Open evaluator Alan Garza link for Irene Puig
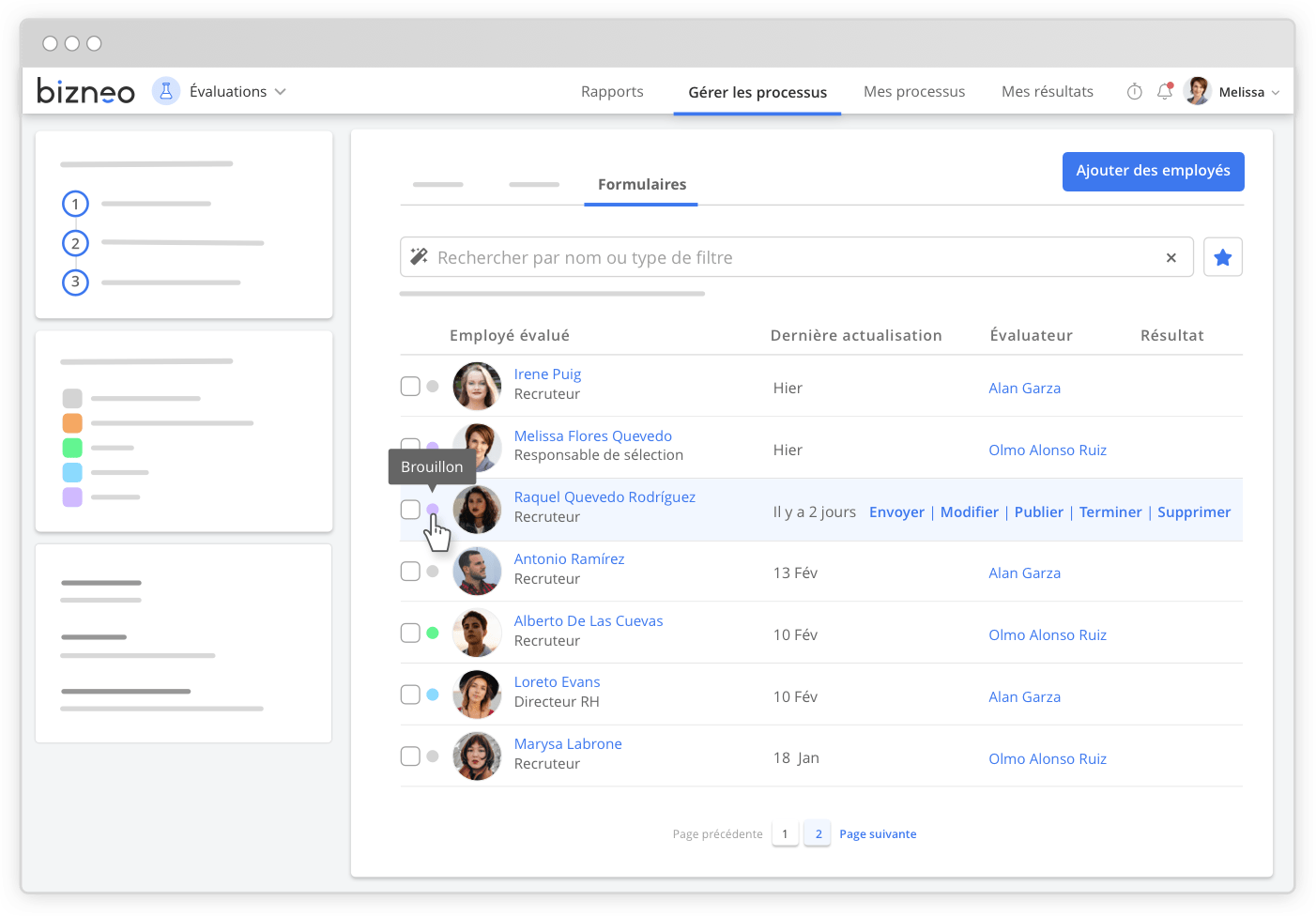 tap(1024, 388)
